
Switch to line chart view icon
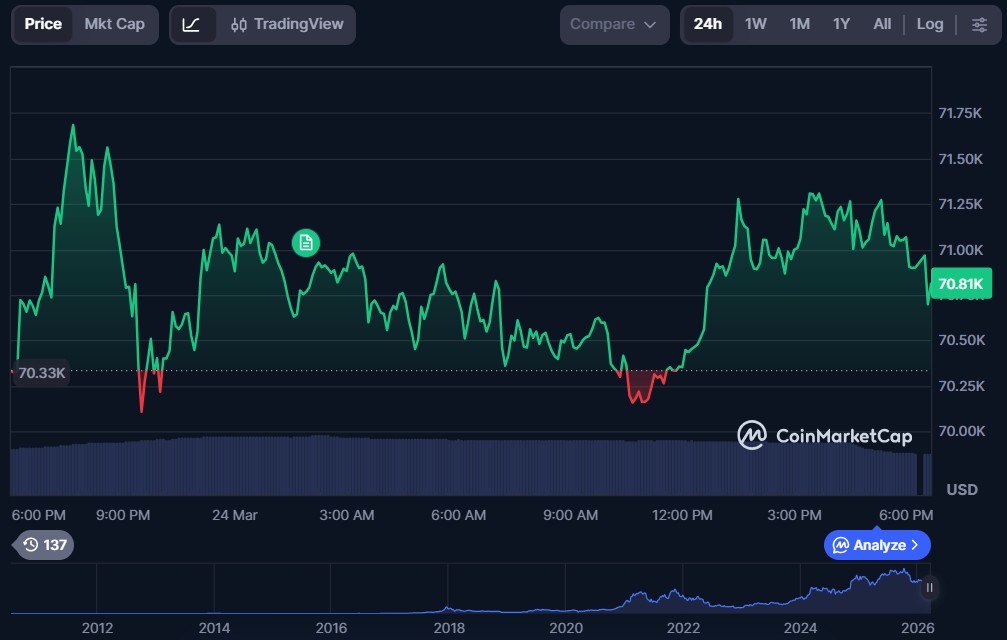[192, 25]
